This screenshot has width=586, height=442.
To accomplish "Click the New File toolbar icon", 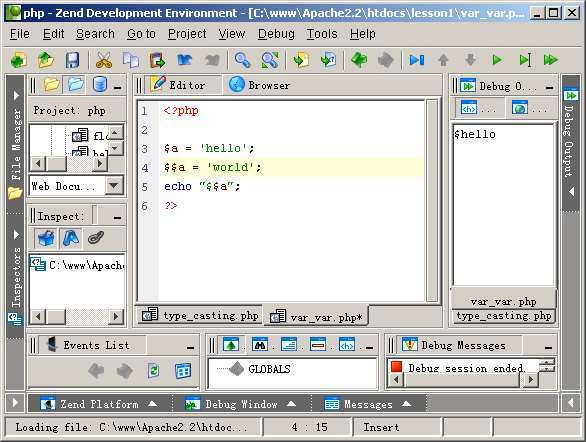I will pyautogui.click(x=18, y=60).
